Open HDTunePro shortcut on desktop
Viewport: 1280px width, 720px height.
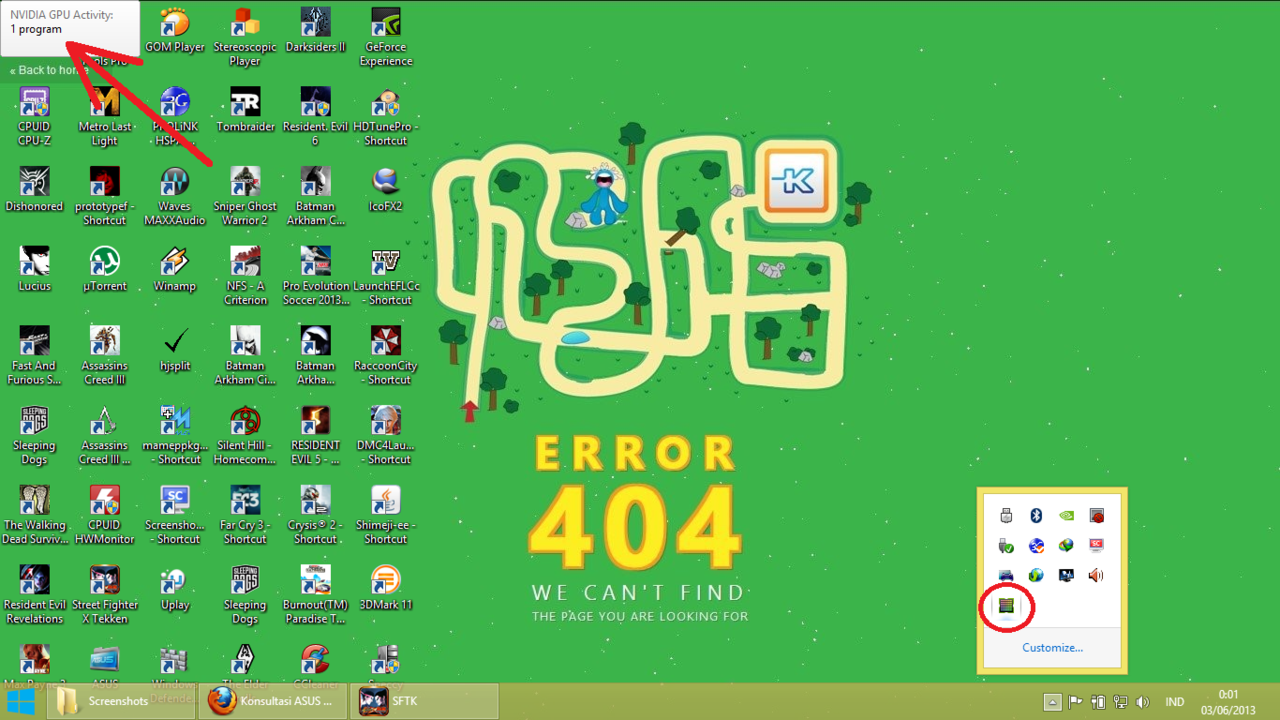click(x=386, y=116)
